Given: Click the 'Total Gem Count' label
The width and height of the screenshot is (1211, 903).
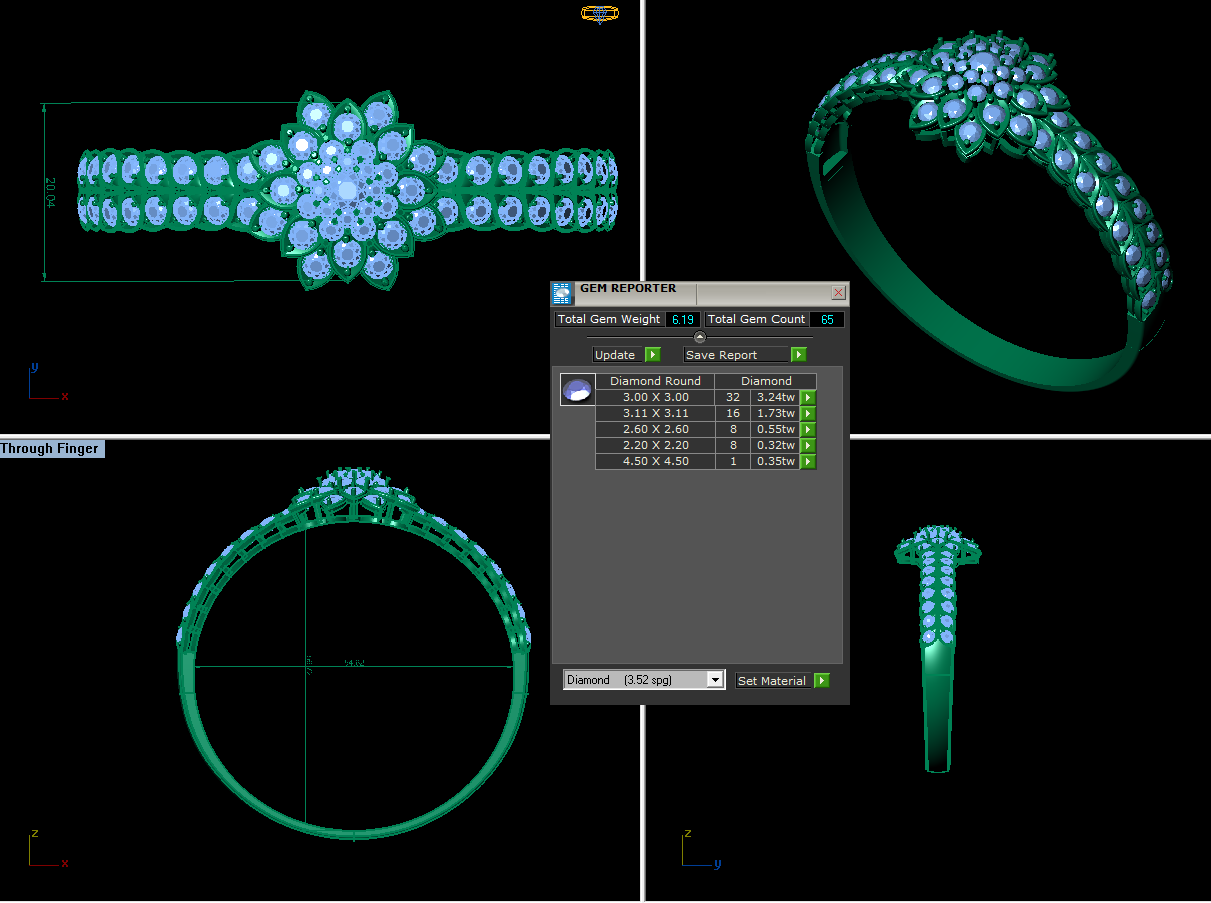Looking at the screenshot, I should point(757,319).
